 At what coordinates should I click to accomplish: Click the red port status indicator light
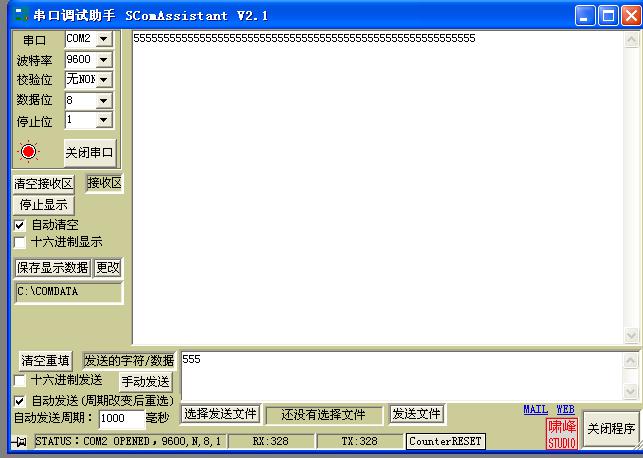click(29, 152)
